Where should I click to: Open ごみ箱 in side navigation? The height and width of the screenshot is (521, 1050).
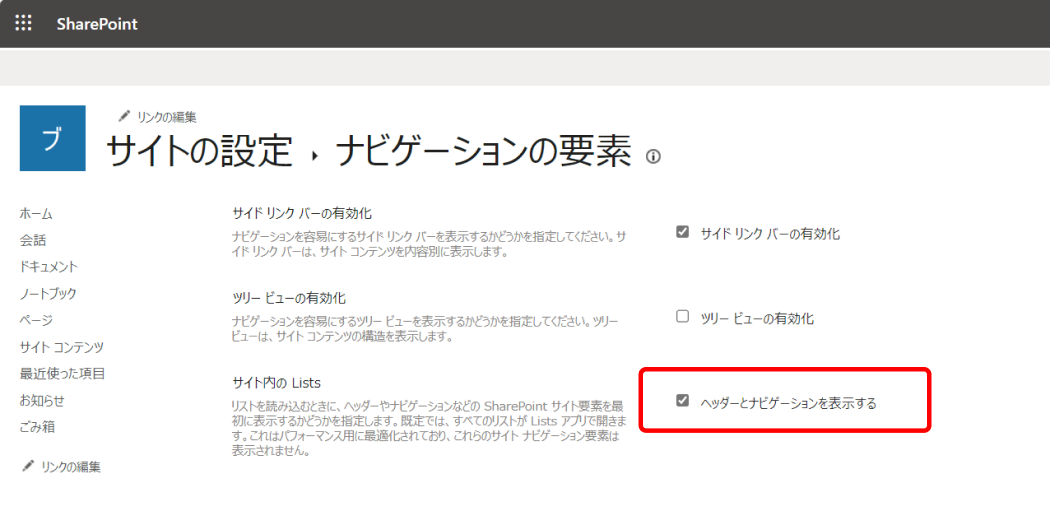(38, 427)
